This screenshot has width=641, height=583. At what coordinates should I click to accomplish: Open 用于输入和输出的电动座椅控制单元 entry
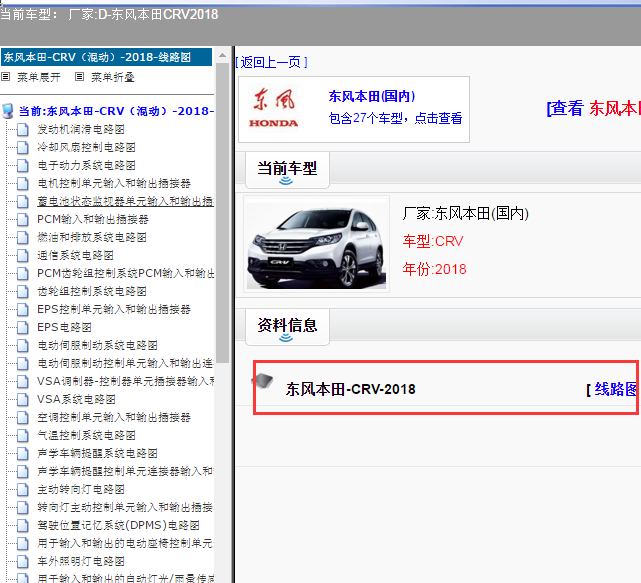[x=126, y=543]
